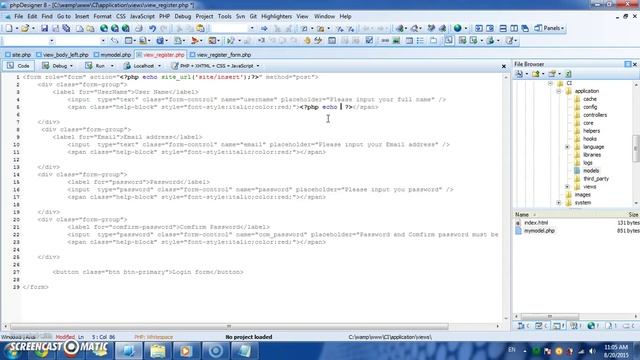
Task: Click the media player taskbar icon
Action: (x=185, y=351)
